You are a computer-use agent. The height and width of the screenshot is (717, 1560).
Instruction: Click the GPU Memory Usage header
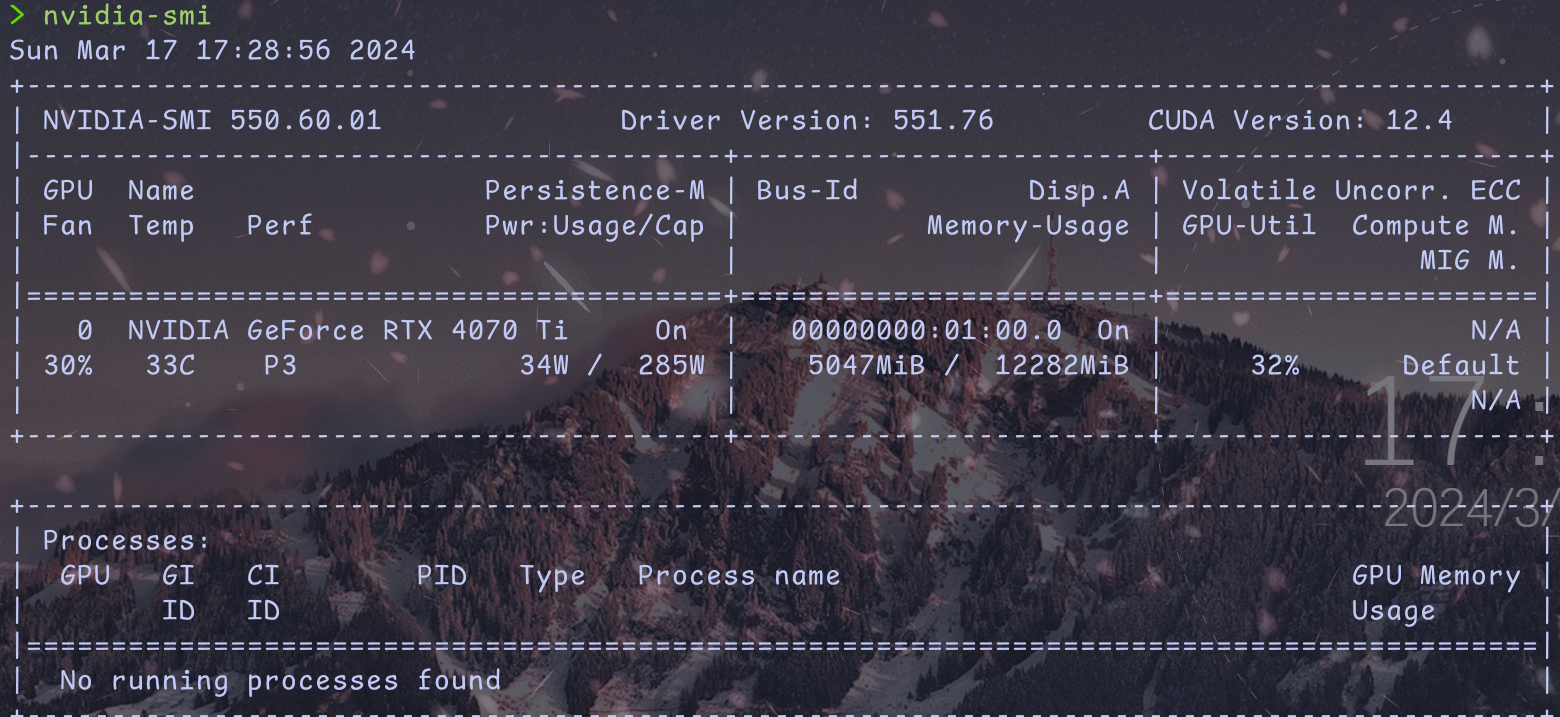1436,593
